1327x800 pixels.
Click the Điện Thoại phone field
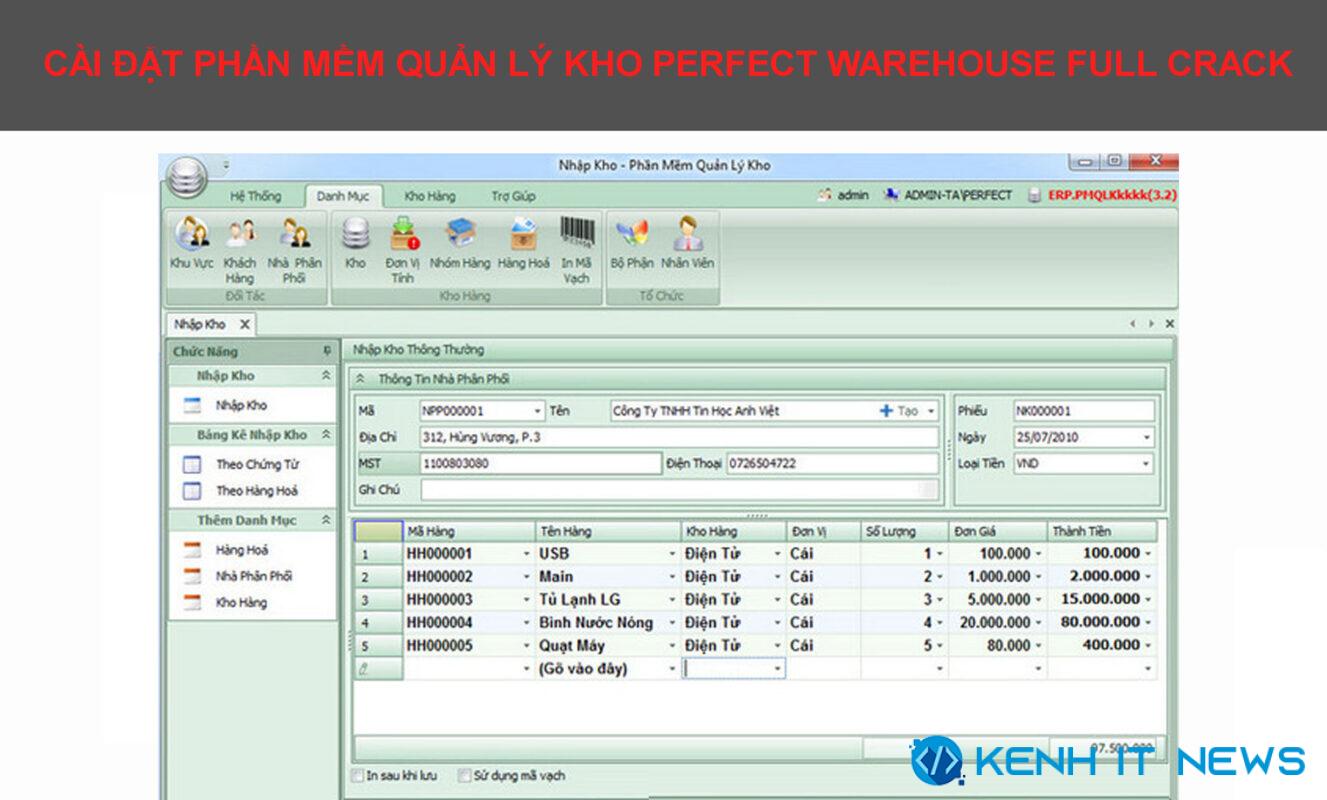pos(832,464)
